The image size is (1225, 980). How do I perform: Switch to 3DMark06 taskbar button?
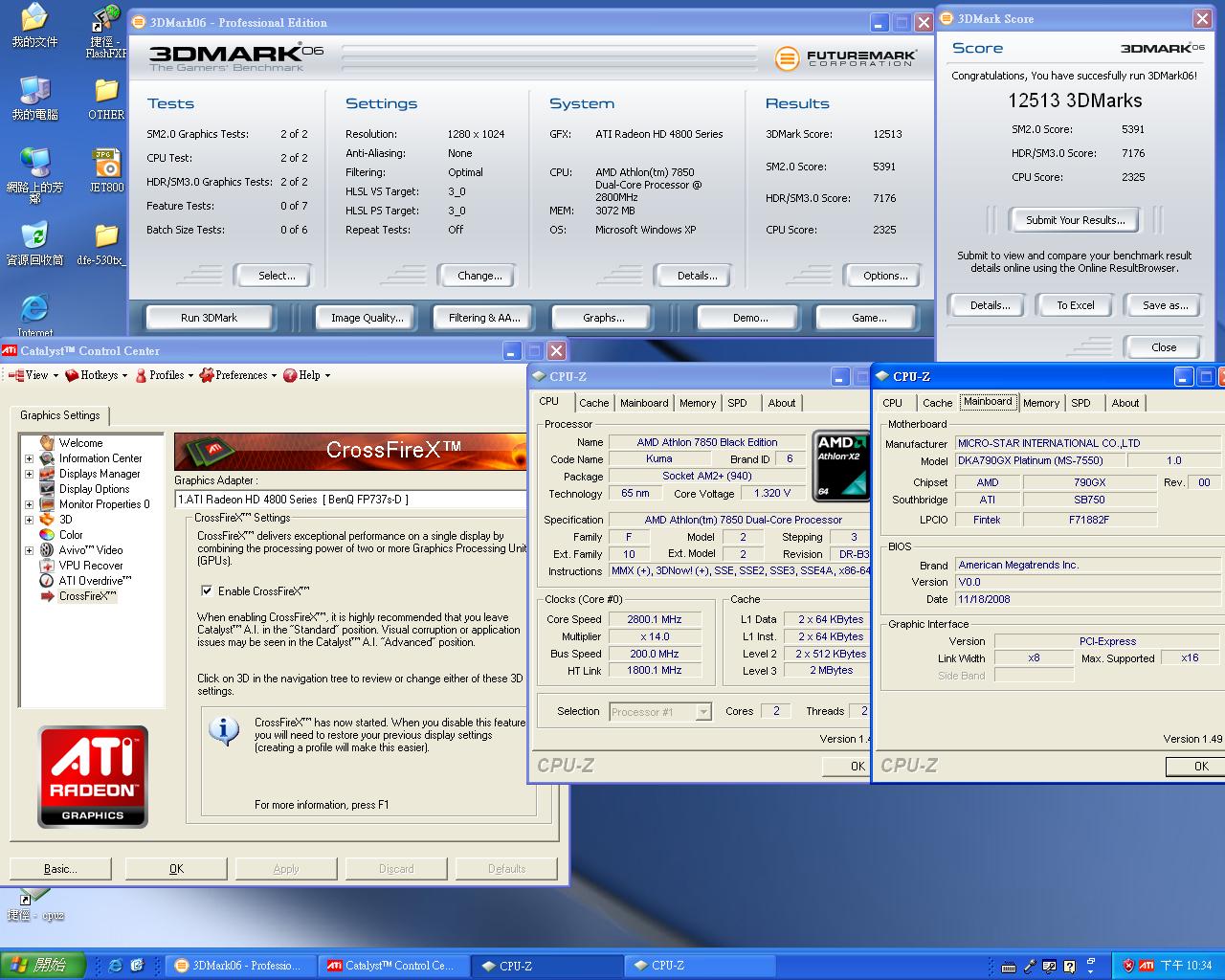239,966
